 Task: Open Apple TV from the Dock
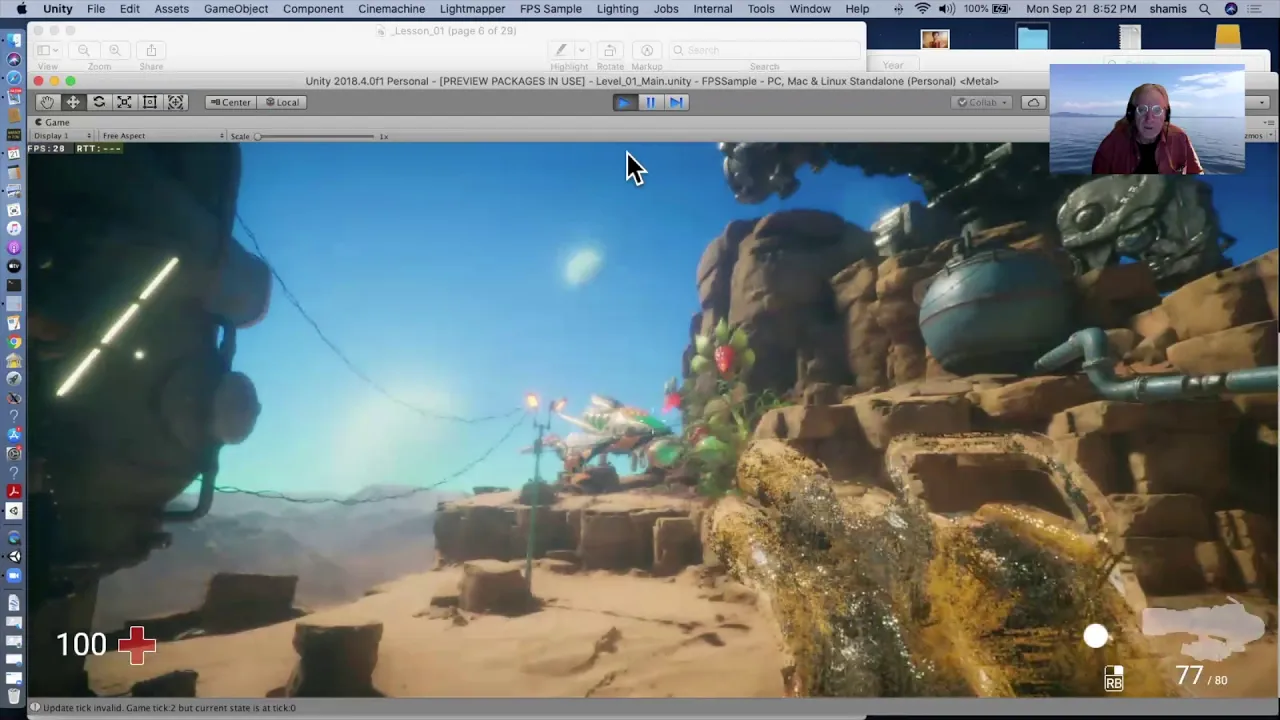tap(14, 266)
